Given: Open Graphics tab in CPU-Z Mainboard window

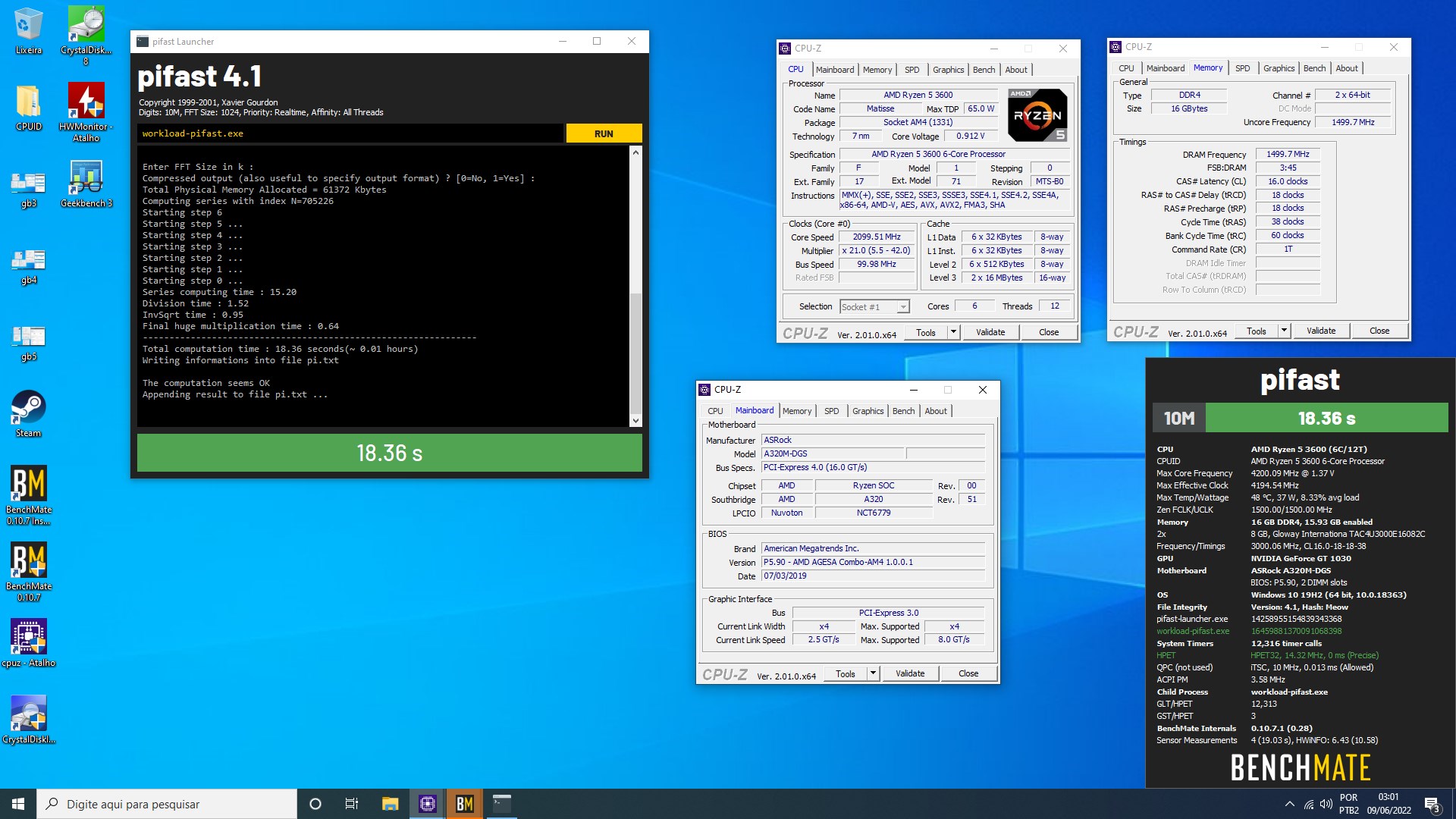Looking at the screenshot, I should click(868, 411).
